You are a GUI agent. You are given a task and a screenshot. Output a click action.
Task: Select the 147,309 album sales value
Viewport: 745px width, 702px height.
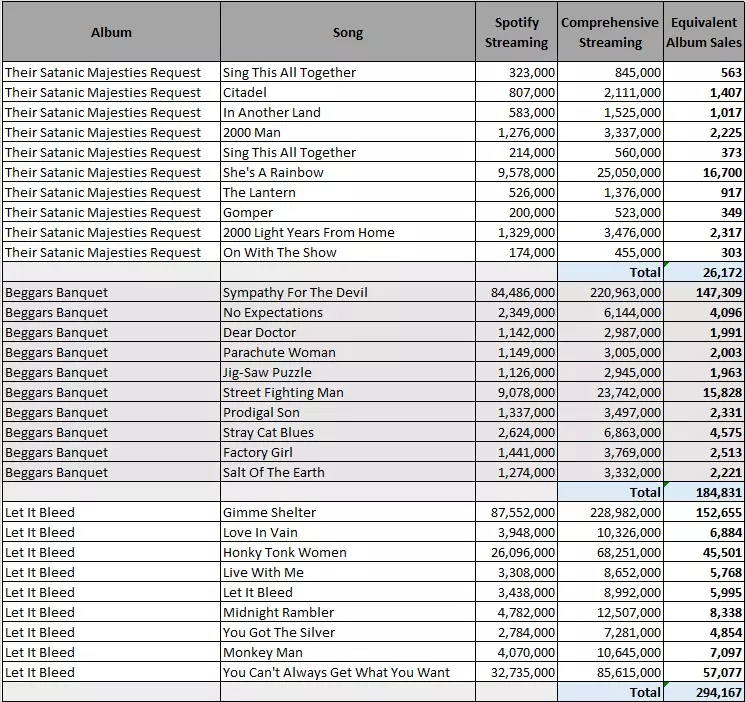pos(704,292)
